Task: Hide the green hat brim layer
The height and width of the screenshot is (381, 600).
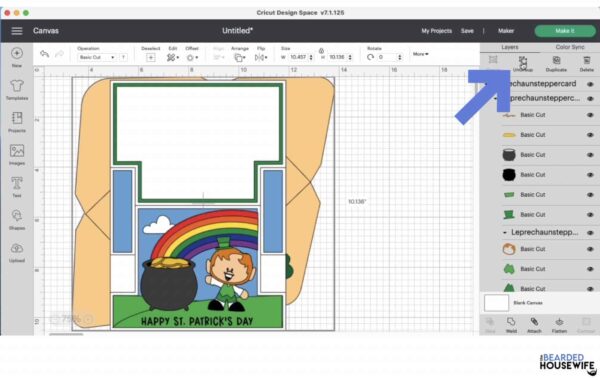Action: (590, 195)
